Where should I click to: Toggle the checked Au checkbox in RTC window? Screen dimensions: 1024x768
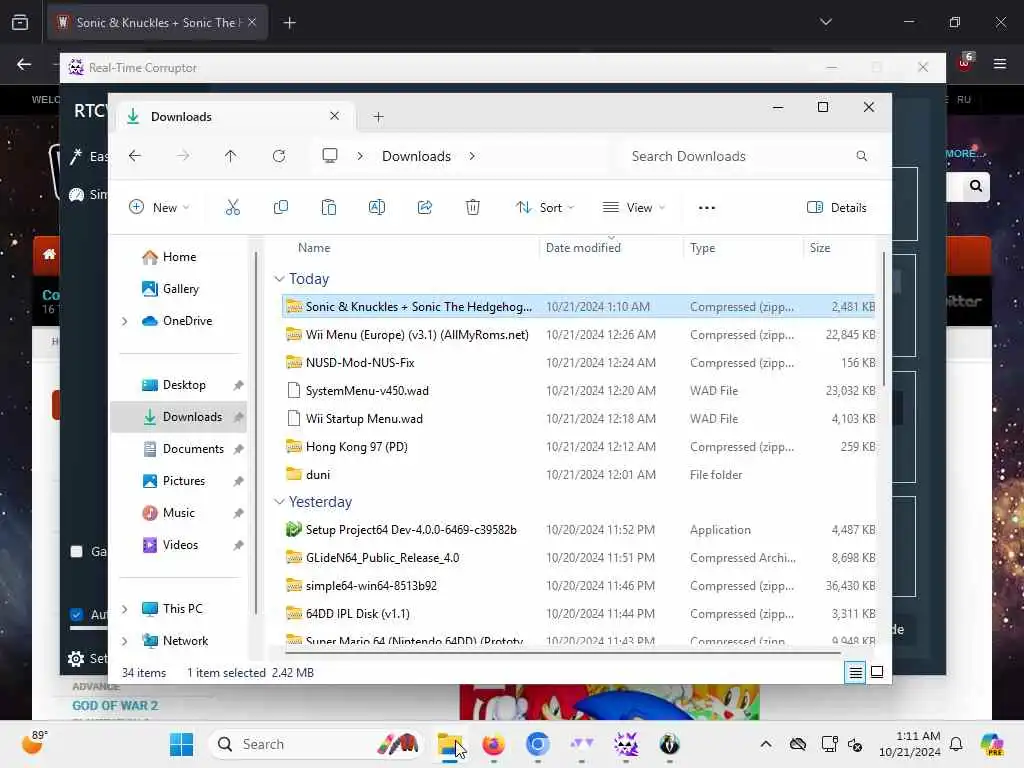point(76,615)
